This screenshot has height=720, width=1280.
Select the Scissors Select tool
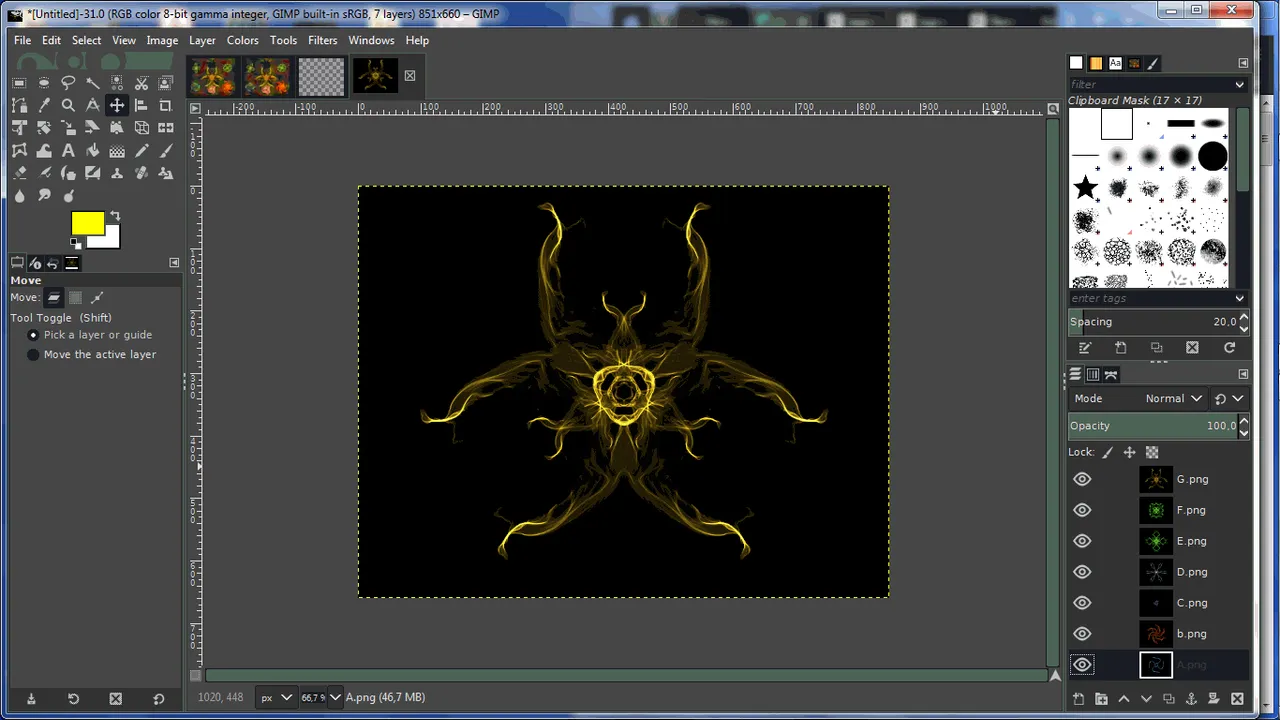141,83
